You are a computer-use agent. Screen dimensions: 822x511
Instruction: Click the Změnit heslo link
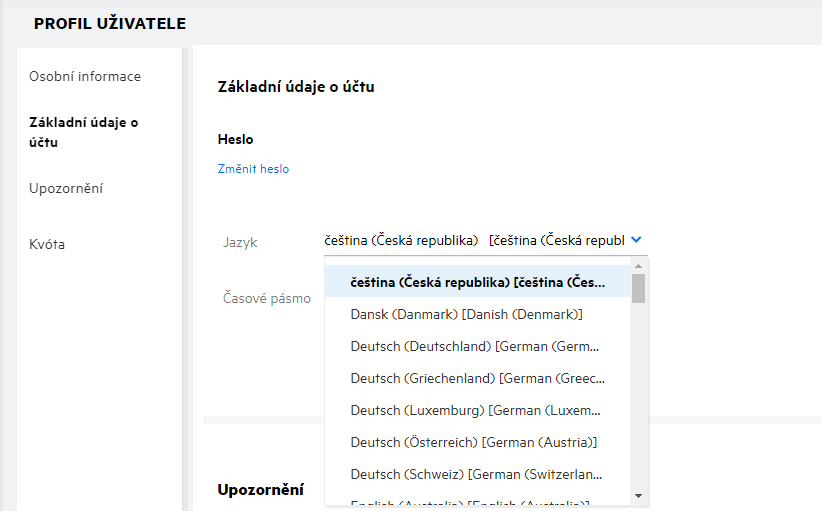pyautogui.click(x=253, y=169)
